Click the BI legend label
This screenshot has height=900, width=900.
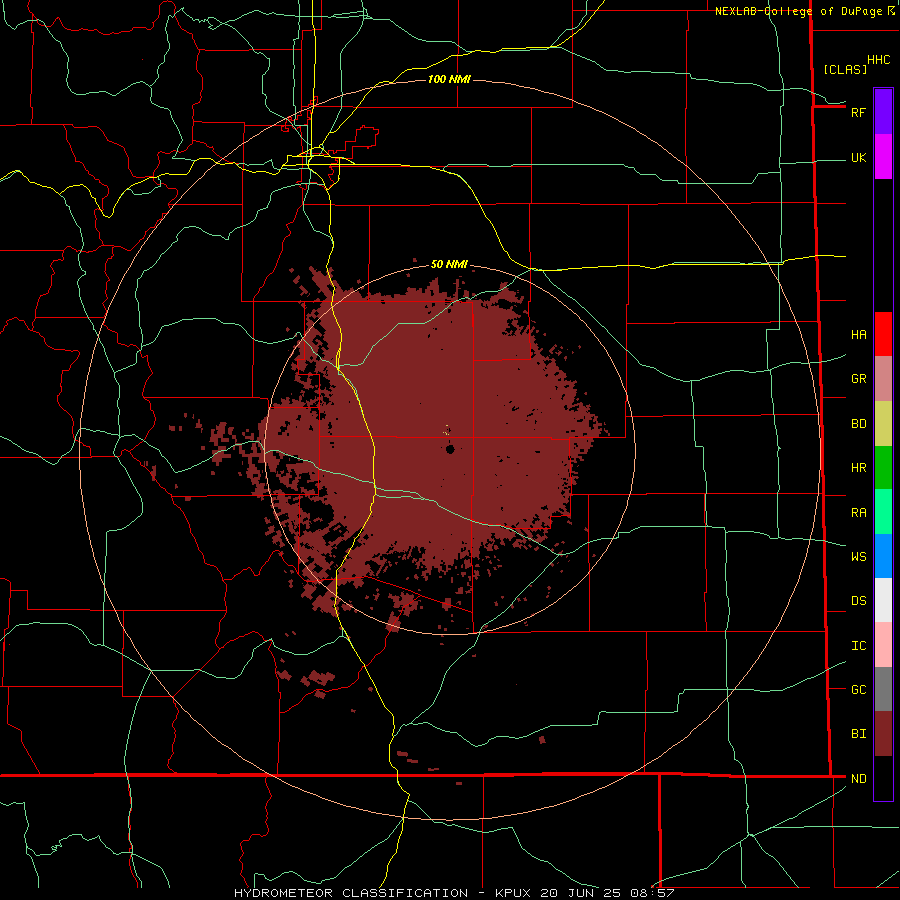tap(858, 734)
